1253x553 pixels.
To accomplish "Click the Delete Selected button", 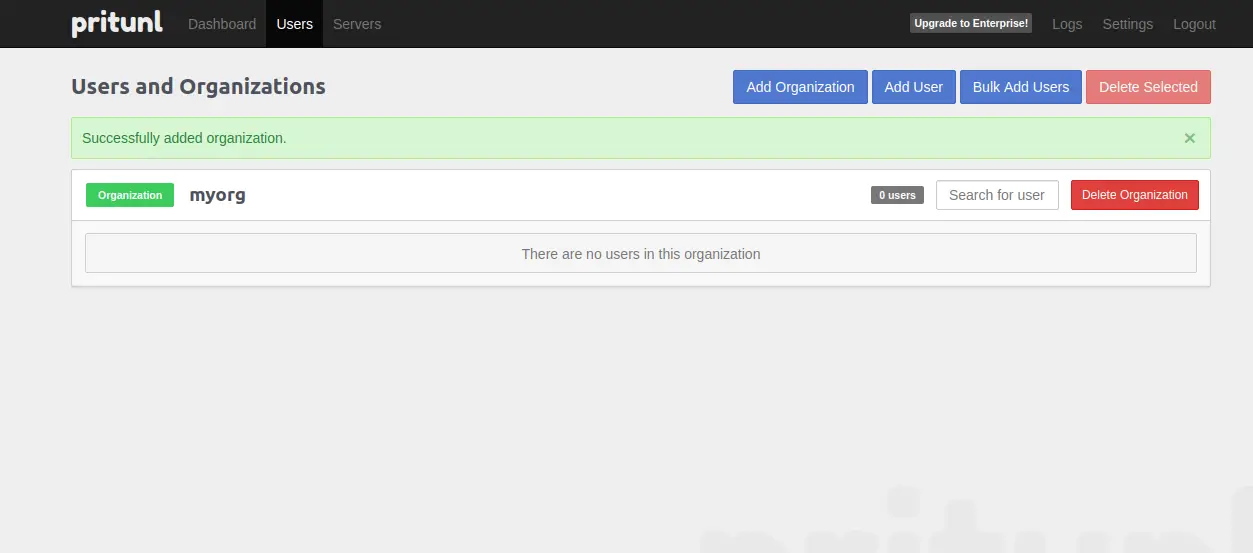I will click(1148, 87).
